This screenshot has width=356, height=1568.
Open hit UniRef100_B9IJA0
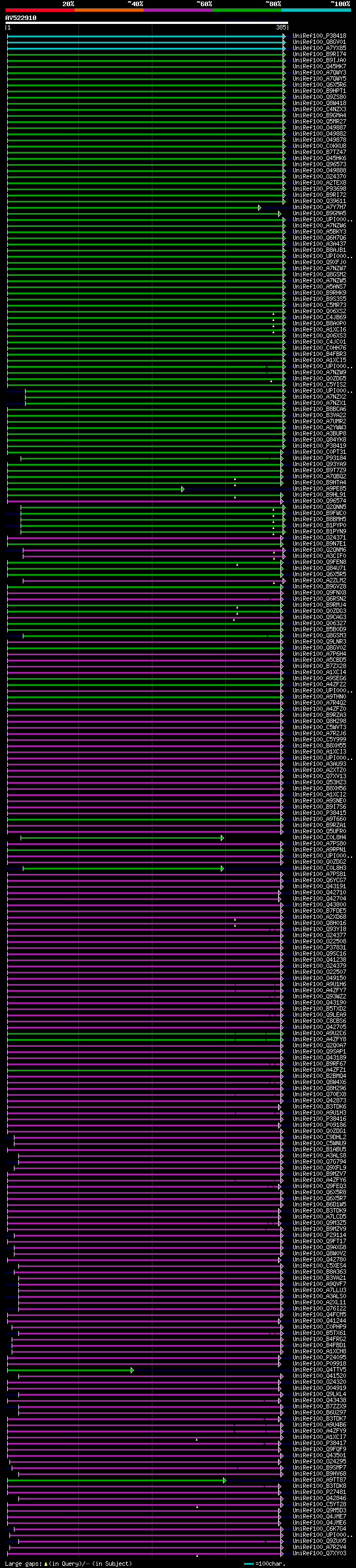coord(319,60)
